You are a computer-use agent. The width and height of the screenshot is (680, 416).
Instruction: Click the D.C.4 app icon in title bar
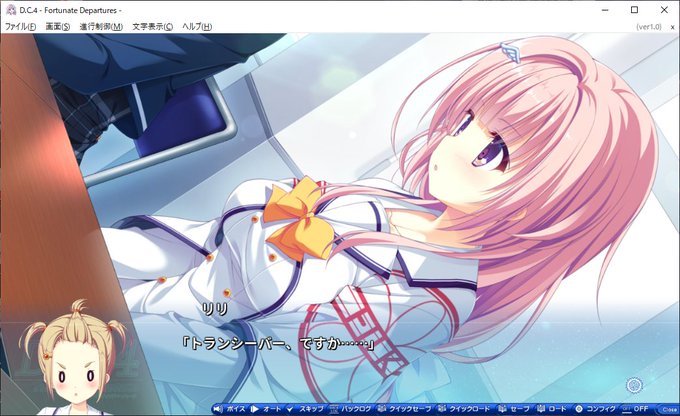(x=10, y=10)
